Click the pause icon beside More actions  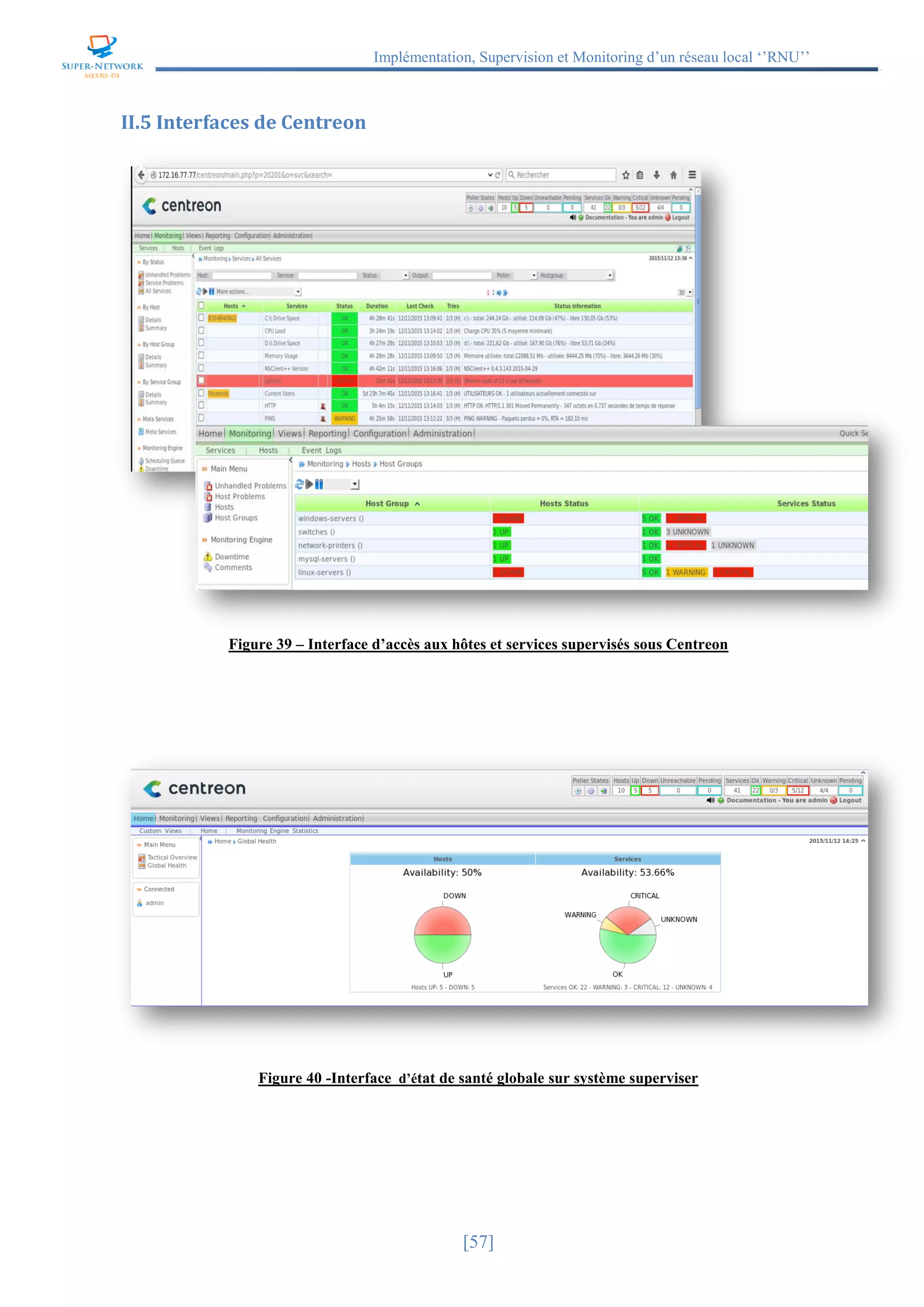tap(212, 292)
